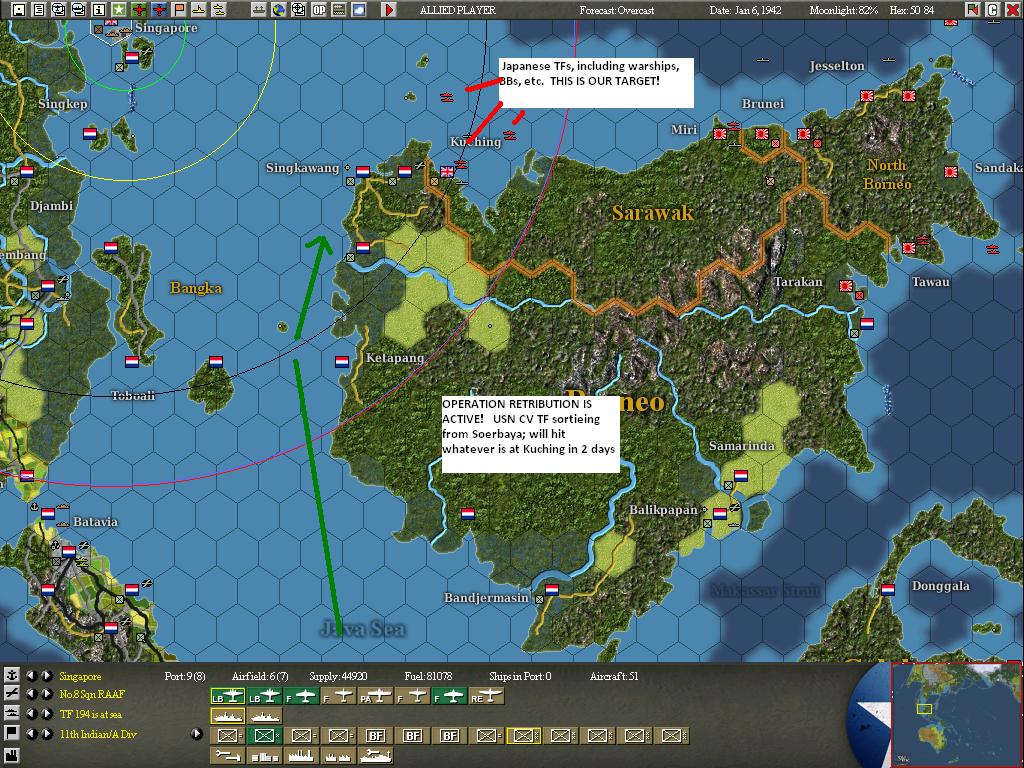Viewport: 1024px width, 768px height.
Task: Click the 'Port: 9(8)' readout
Action: pyautogui.click(x=185, y=677)
